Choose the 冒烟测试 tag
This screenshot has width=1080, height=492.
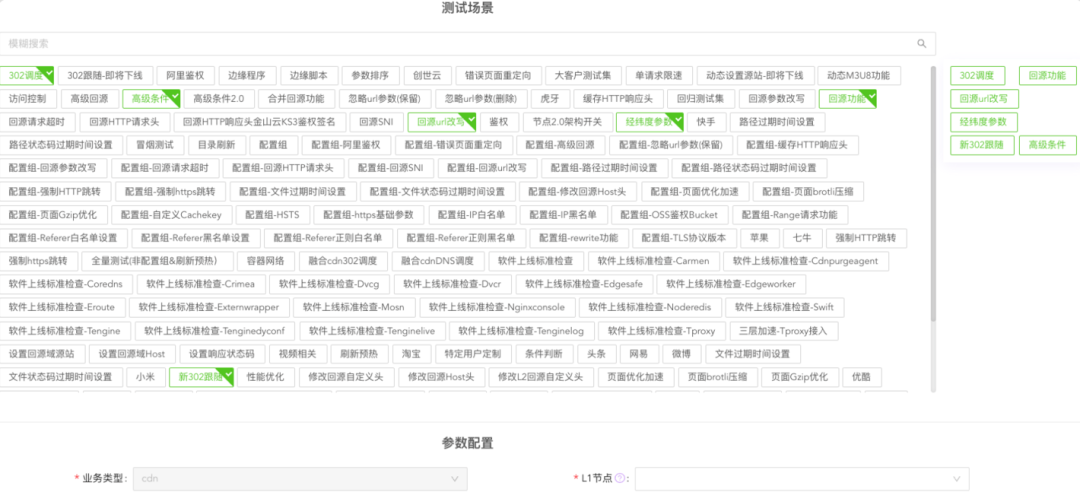pos(156,145)
